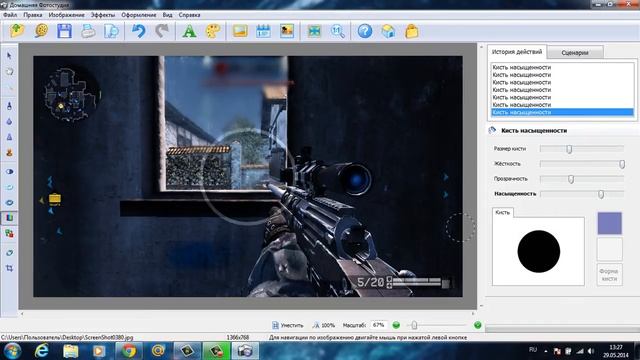This screenshot has height=360, width=640.
Task: Select the Кисть brush preview tab
Action: point(502,212)
